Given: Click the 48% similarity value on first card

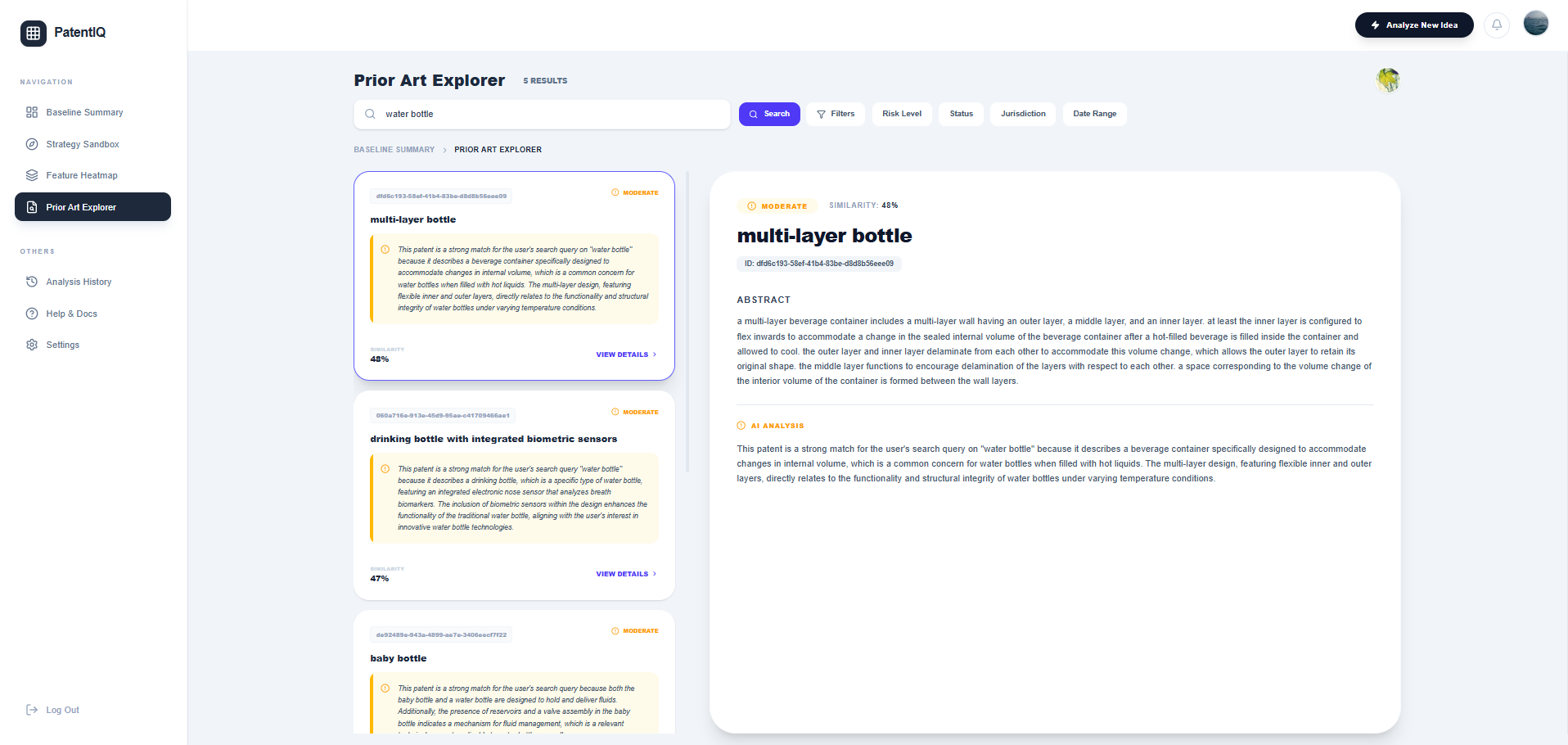Looking at the screenshot, I should pyautogui.click(x=380, y=359).
